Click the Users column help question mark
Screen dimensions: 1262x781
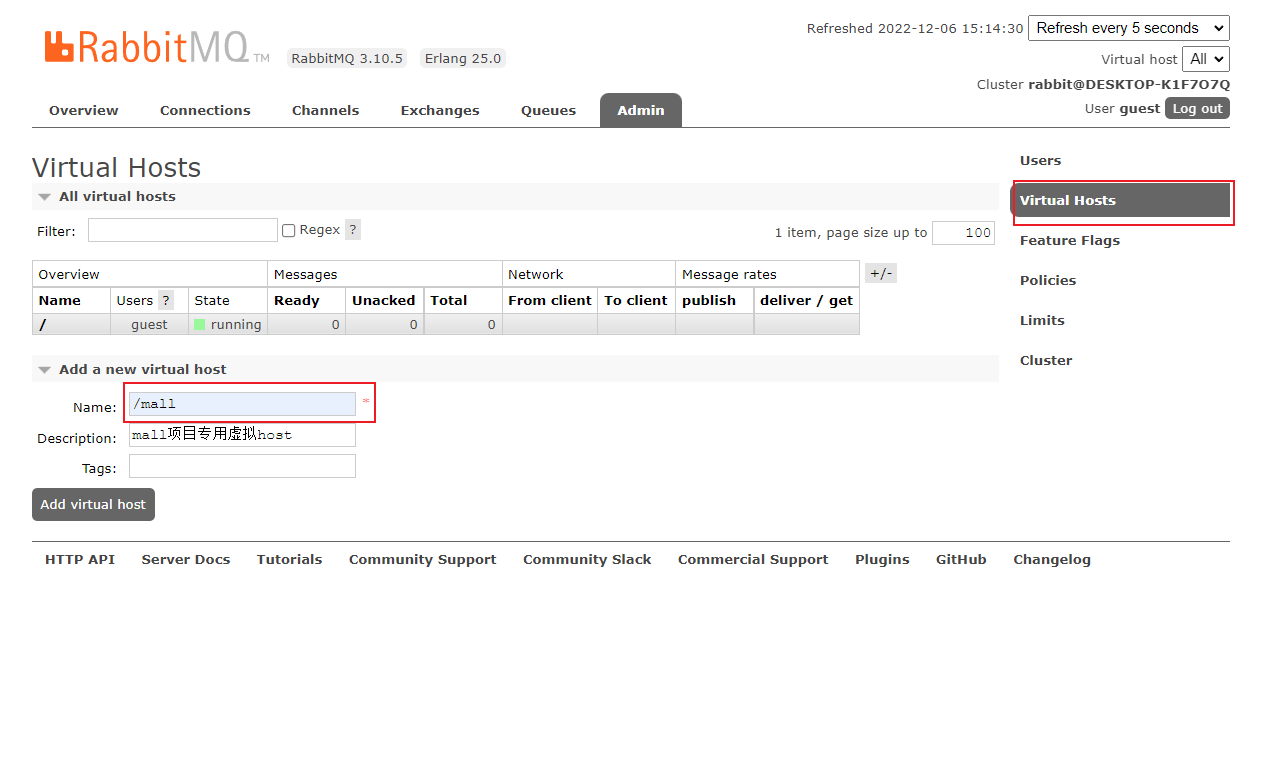click(166, 300)
